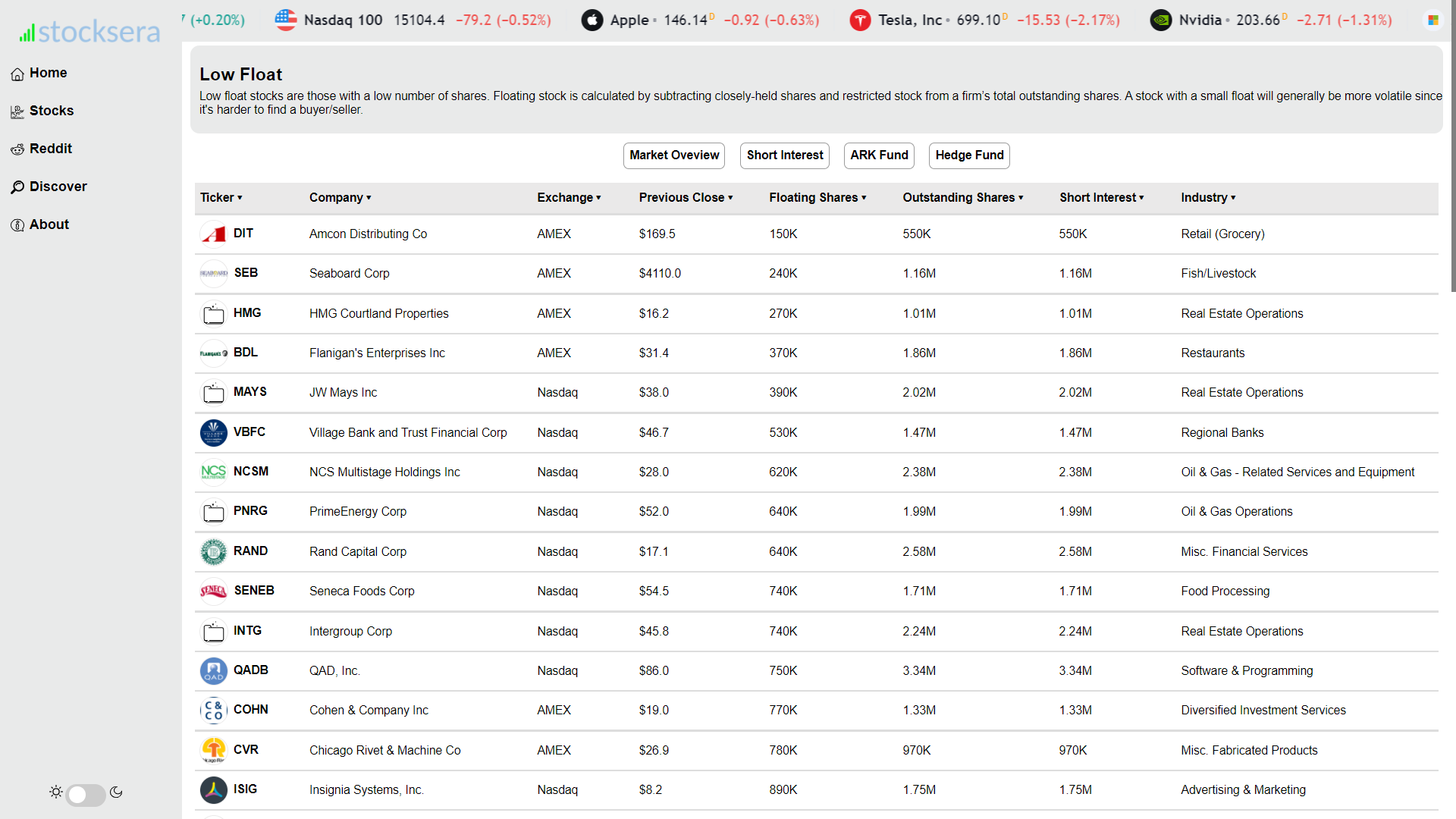Screen dimensions: 1456x819
Task: Sort table by Short Interest column
Action: point(1101,198)
